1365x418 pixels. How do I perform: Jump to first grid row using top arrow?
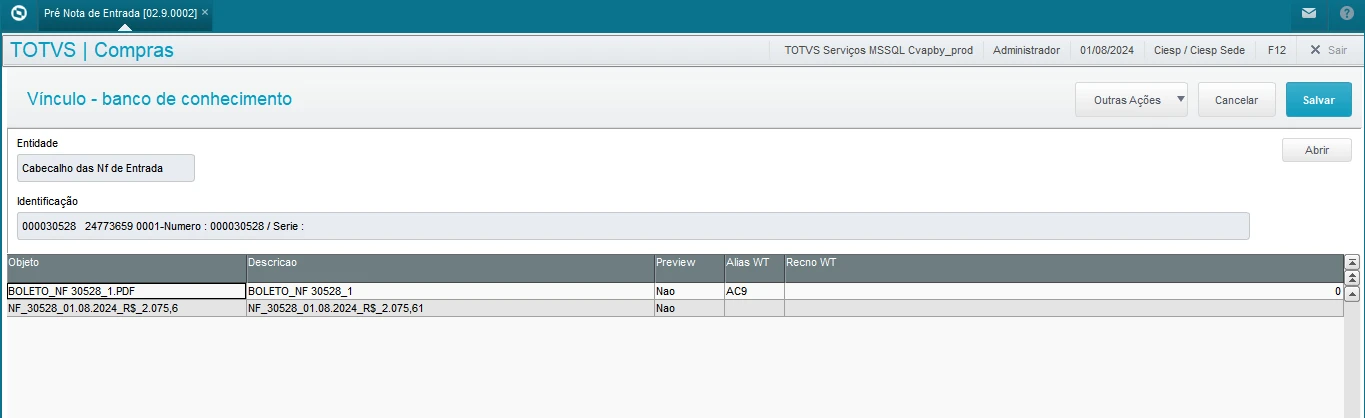click(x=1352, y=262)
